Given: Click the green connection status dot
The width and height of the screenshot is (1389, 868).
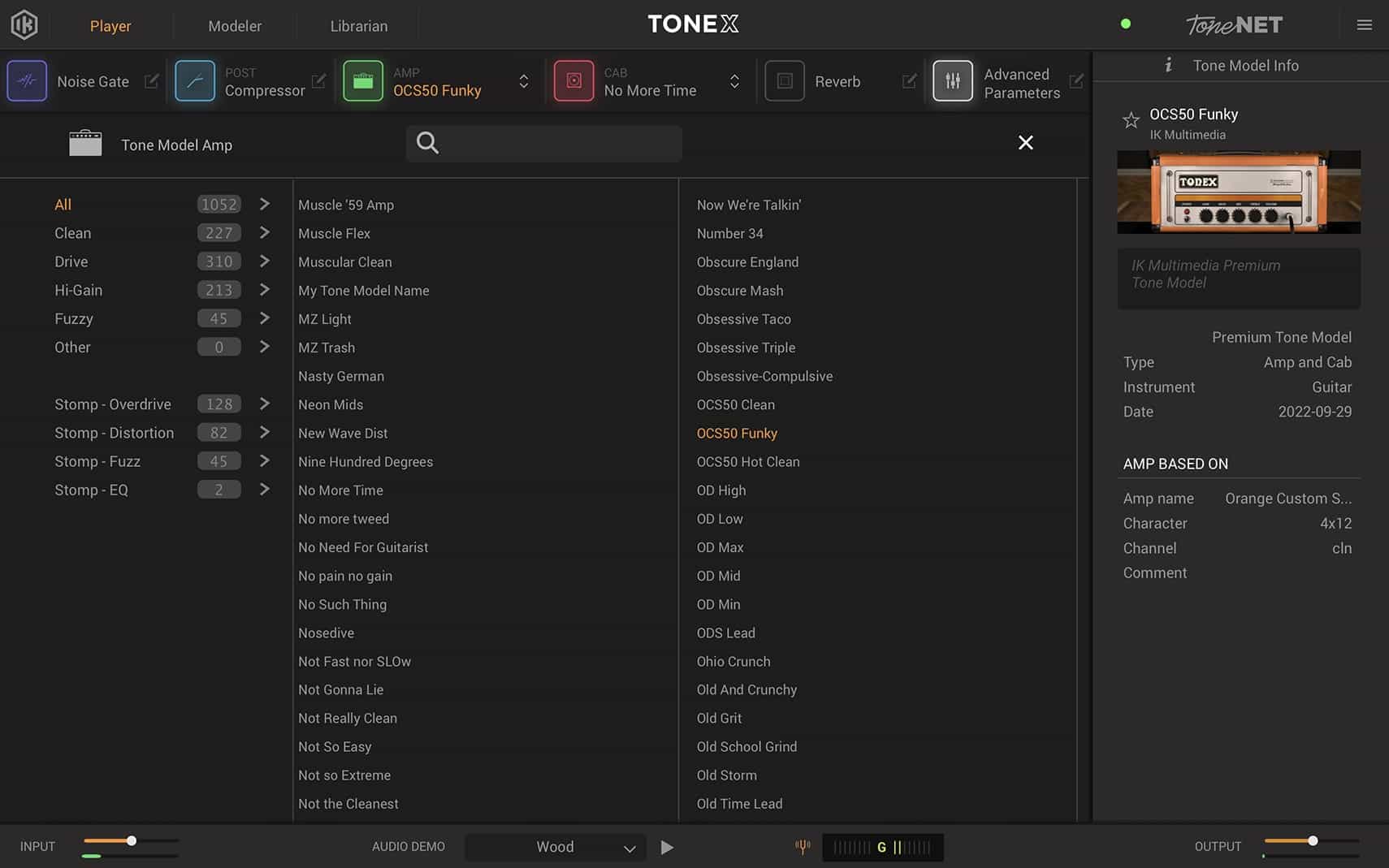Looking at the screenshot, I should 1125,24.
